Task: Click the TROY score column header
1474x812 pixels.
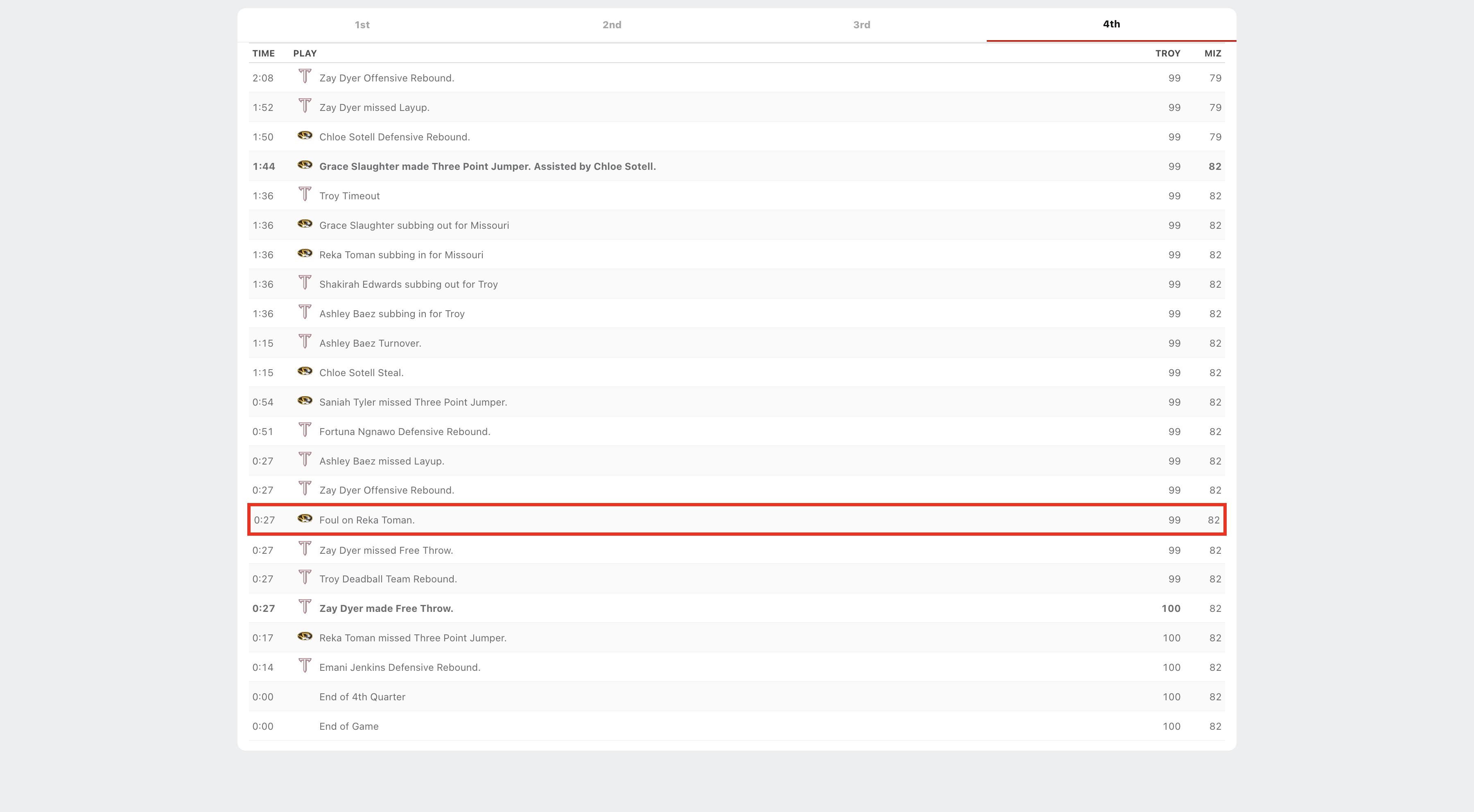Action: click(1167, 53)
